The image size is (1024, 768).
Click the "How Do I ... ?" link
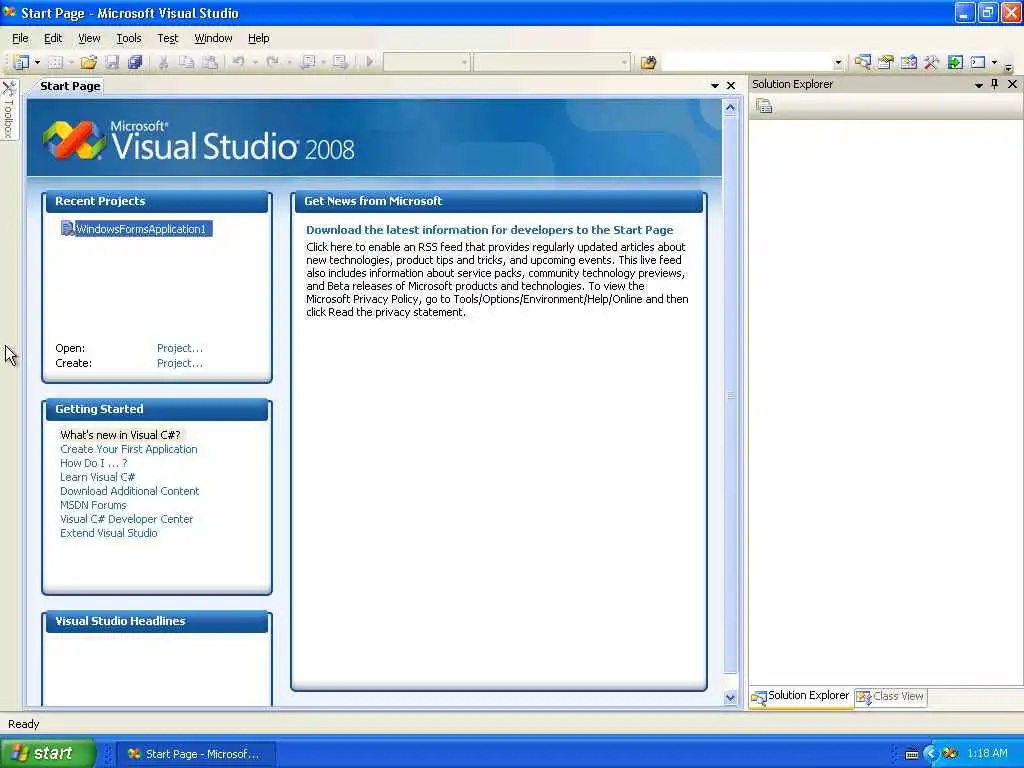point(93,463)
